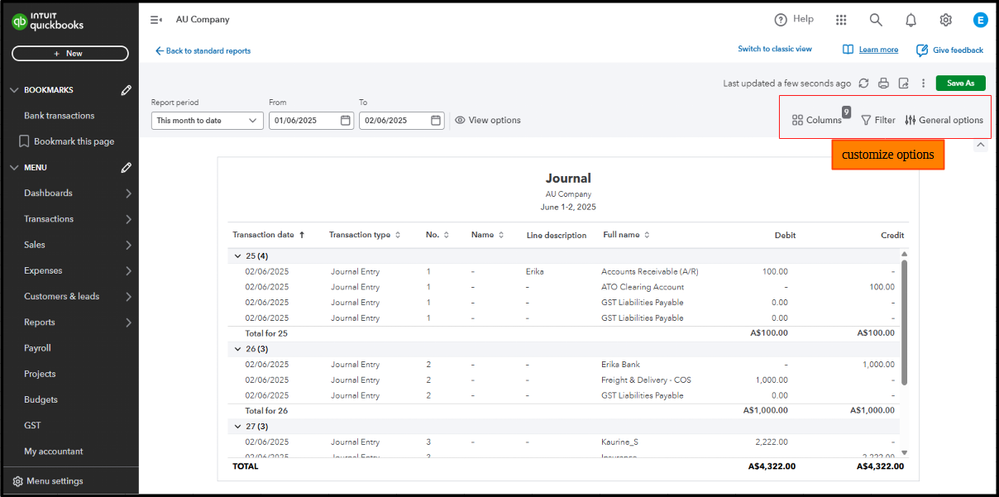The width and height of the screenshot is (999, 497).
Task: Open the settings gear menu
Action: coord(945,20)
